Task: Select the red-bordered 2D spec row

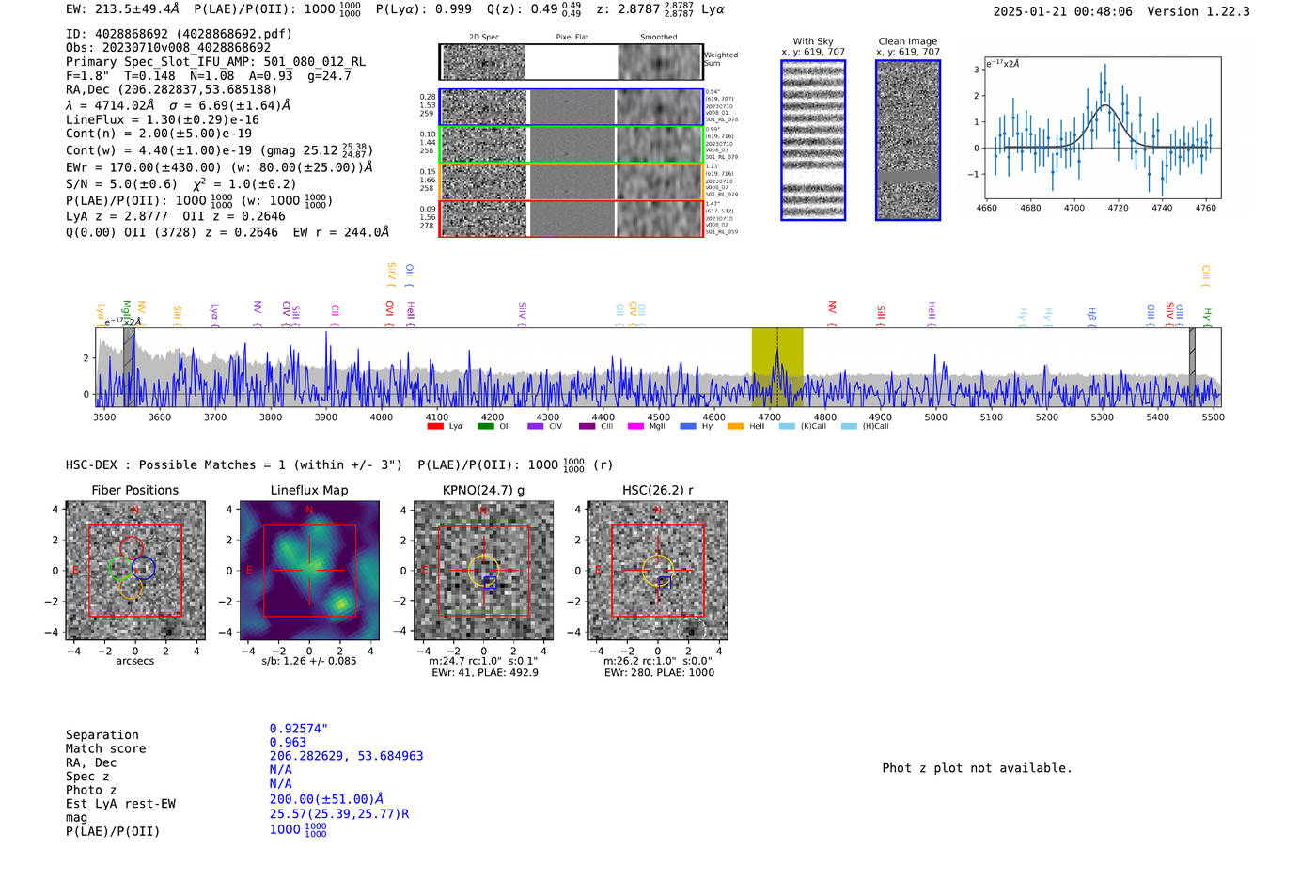Action: (x=572, y=218)
